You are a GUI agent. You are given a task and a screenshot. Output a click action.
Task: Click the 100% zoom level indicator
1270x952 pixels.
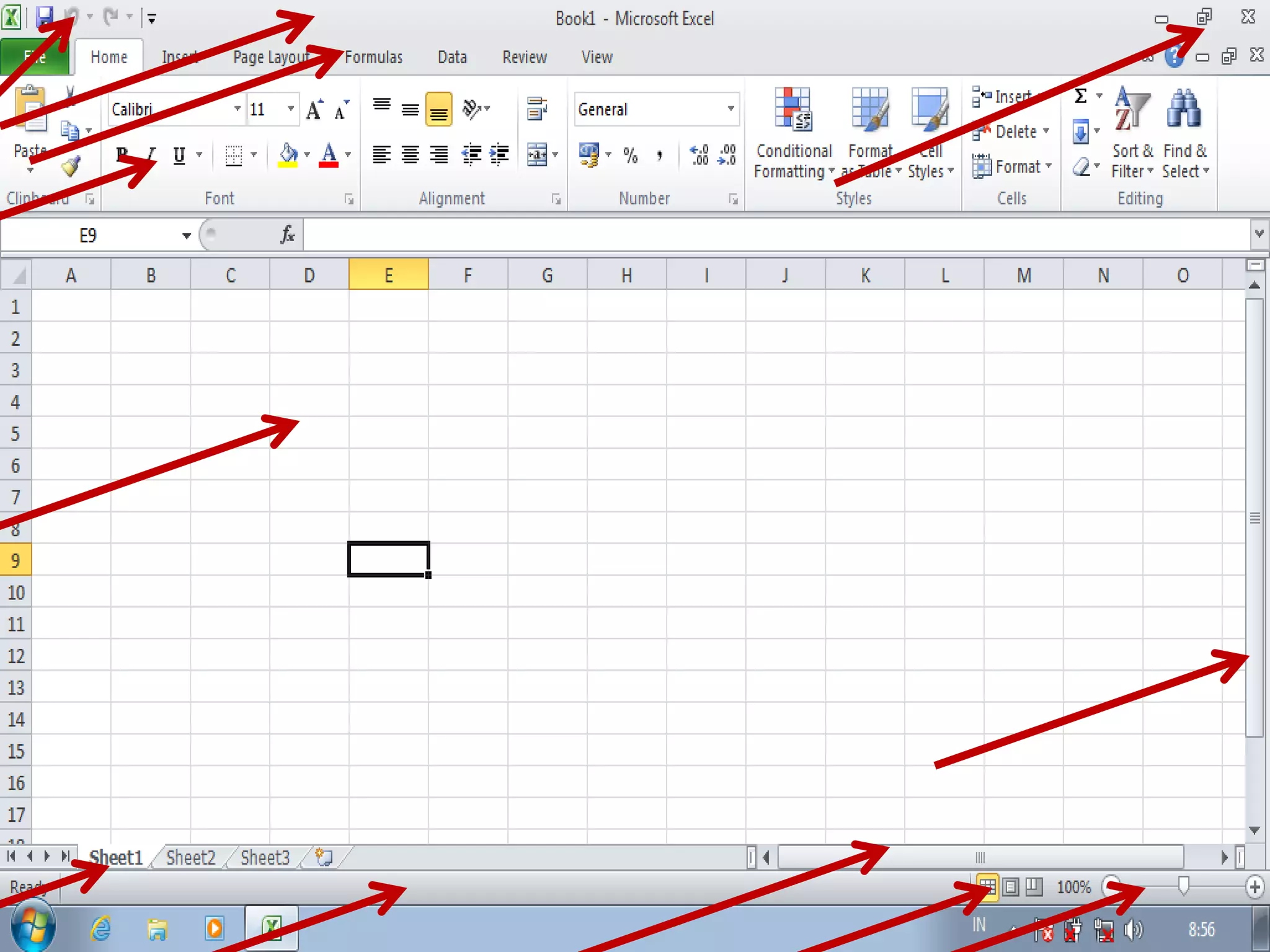click(x=1073, y=887)
